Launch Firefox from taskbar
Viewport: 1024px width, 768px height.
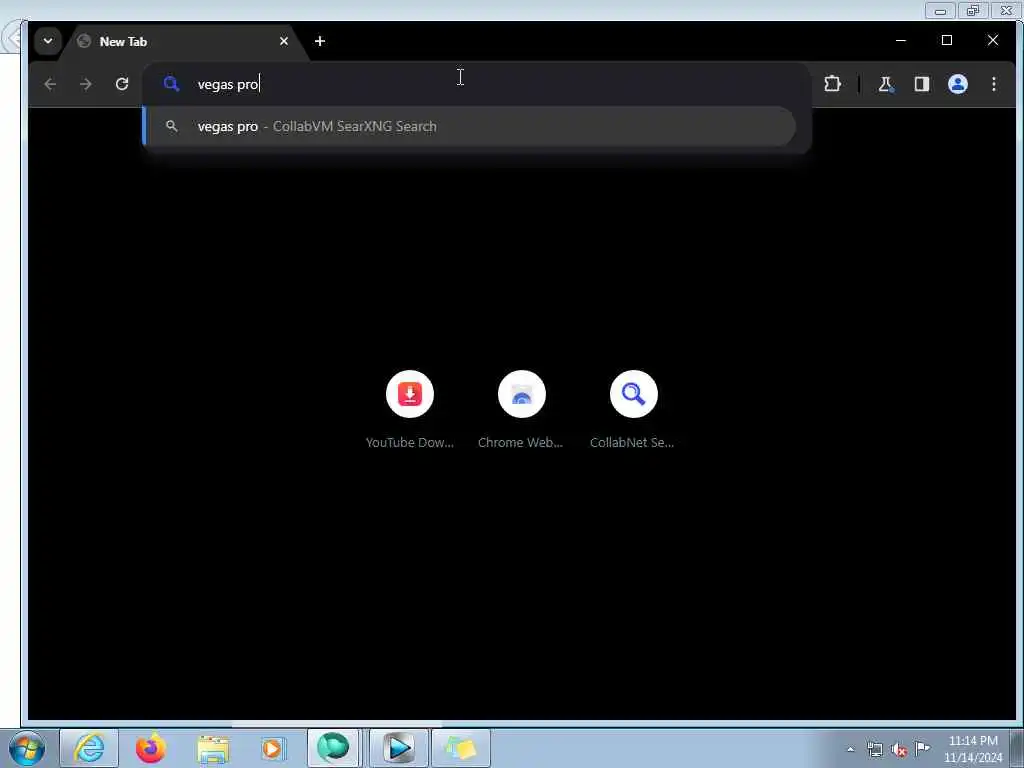tap(151, 748)
